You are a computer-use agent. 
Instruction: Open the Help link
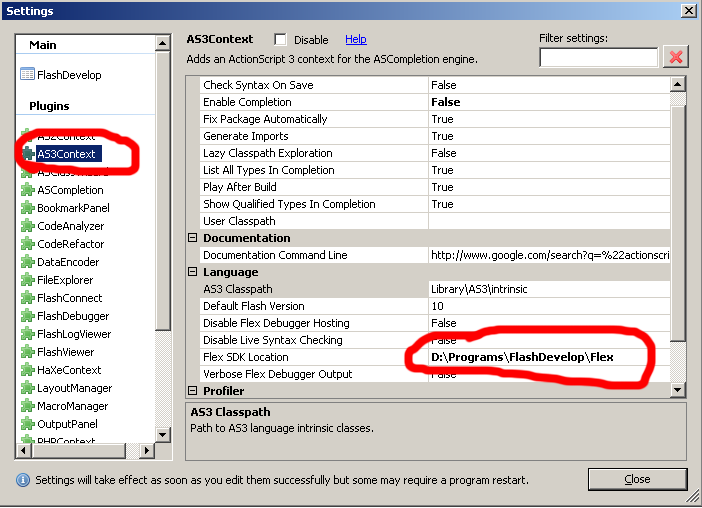356,39
